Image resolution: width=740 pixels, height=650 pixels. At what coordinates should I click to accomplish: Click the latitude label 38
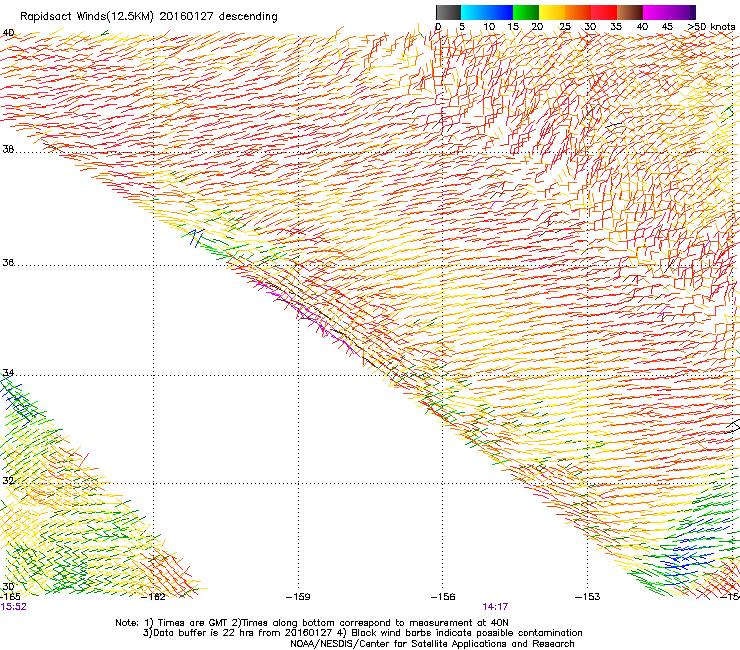pos(8,149)
